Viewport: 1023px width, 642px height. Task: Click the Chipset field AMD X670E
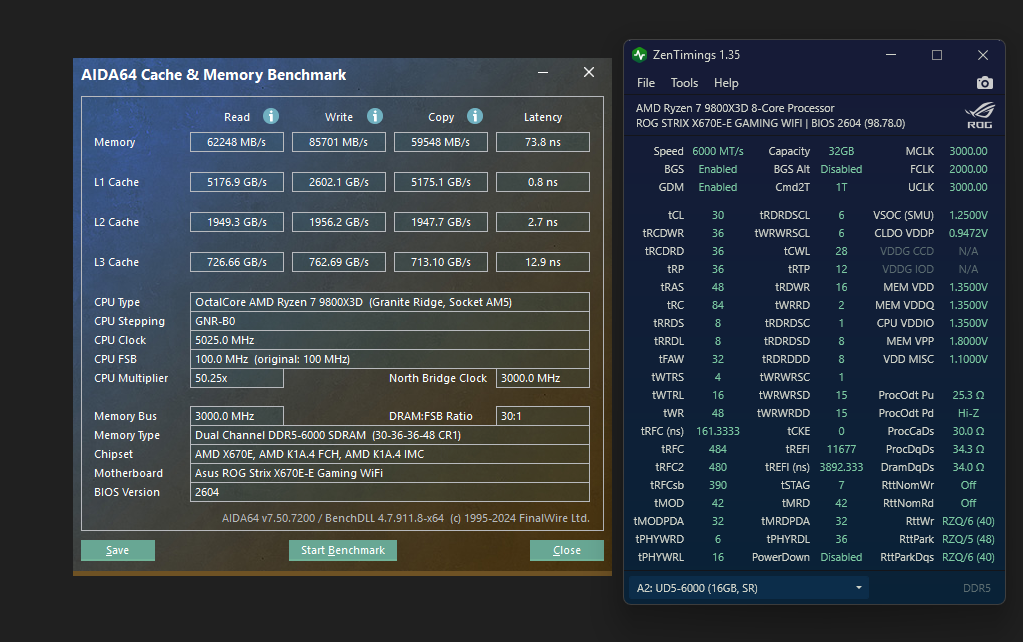(389, 454)
